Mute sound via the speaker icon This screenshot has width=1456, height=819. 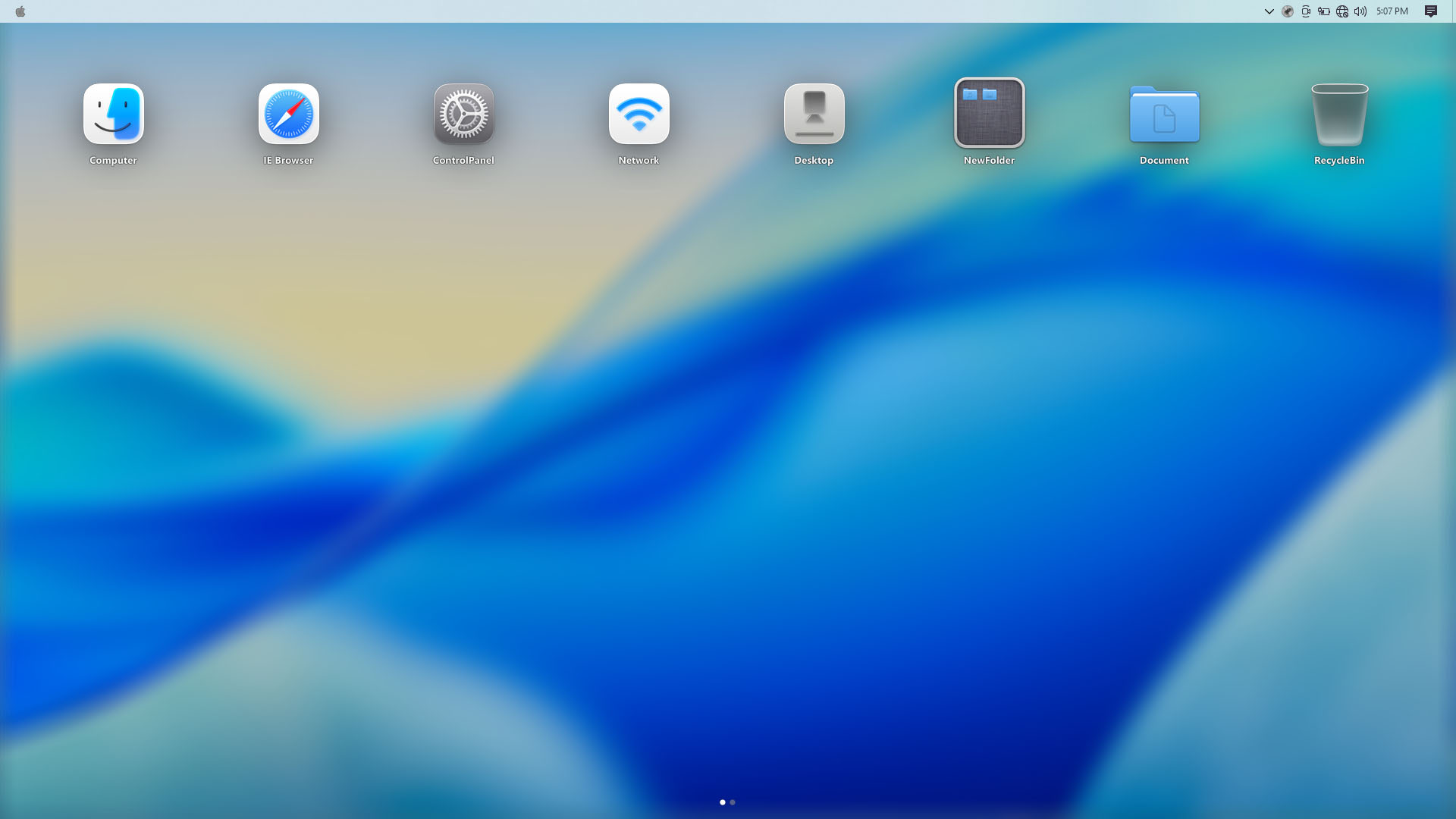click(1359, 11)
